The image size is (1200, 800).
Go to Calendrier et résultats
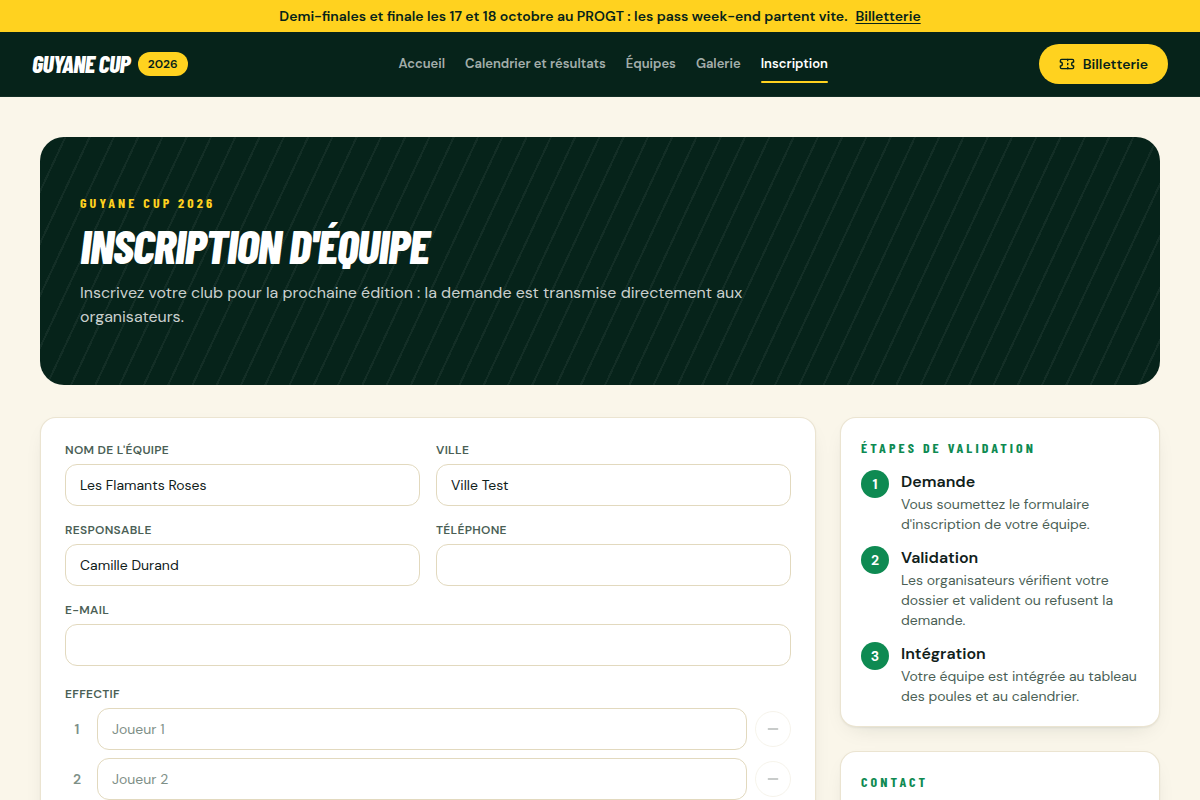pos(535,63)
